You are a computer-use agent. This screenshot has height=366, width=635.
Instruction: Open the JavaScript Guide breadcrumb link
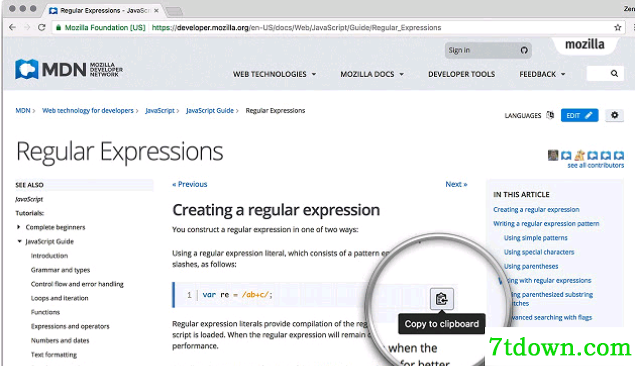click(x=210, y=111)
